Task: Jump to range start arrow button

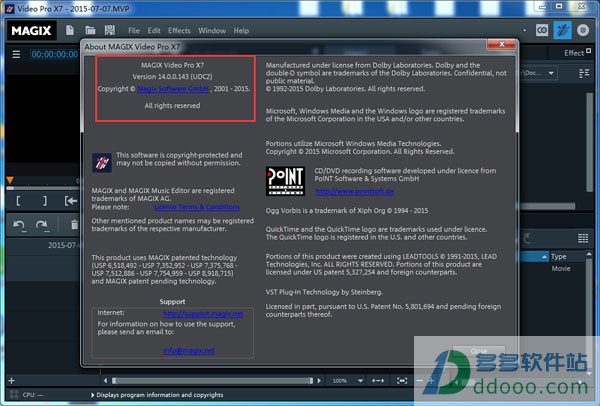Action: (71, 201)
